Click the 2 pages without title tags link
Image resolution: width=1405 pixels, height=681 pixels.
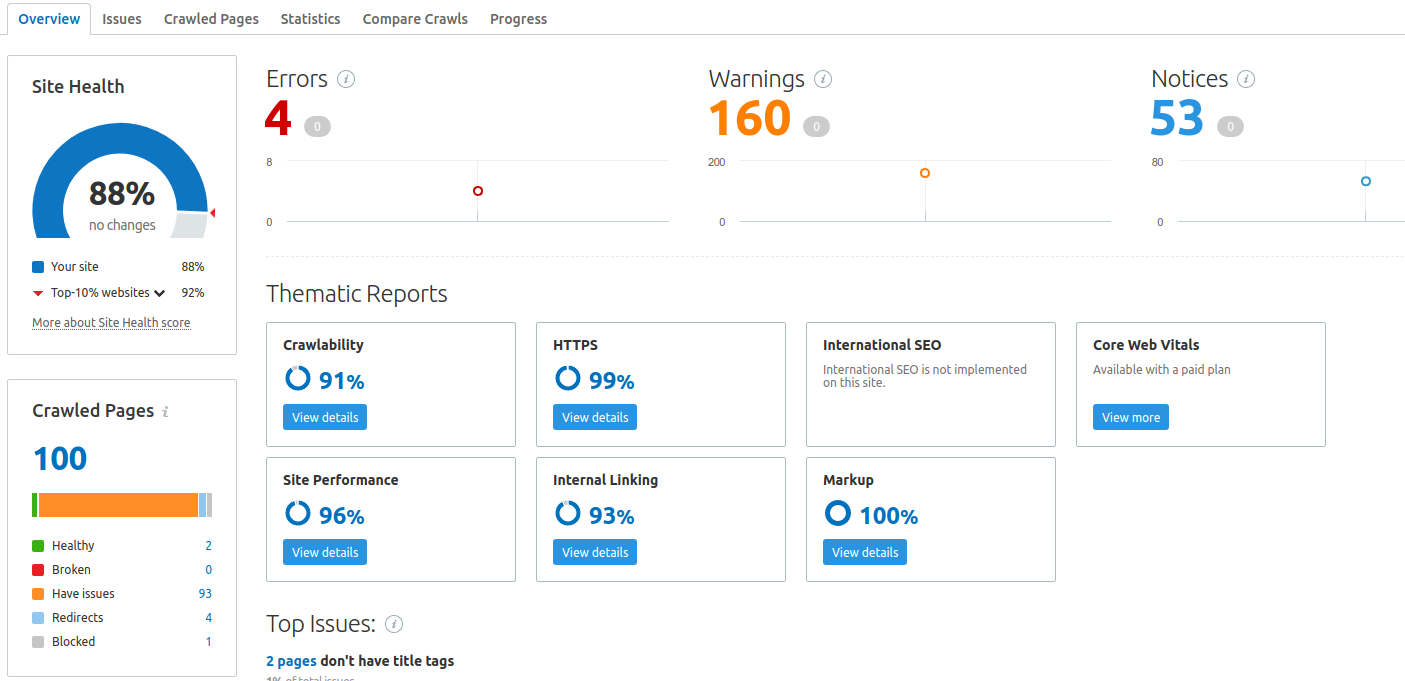pyautogui.click(x=290, y=661)
